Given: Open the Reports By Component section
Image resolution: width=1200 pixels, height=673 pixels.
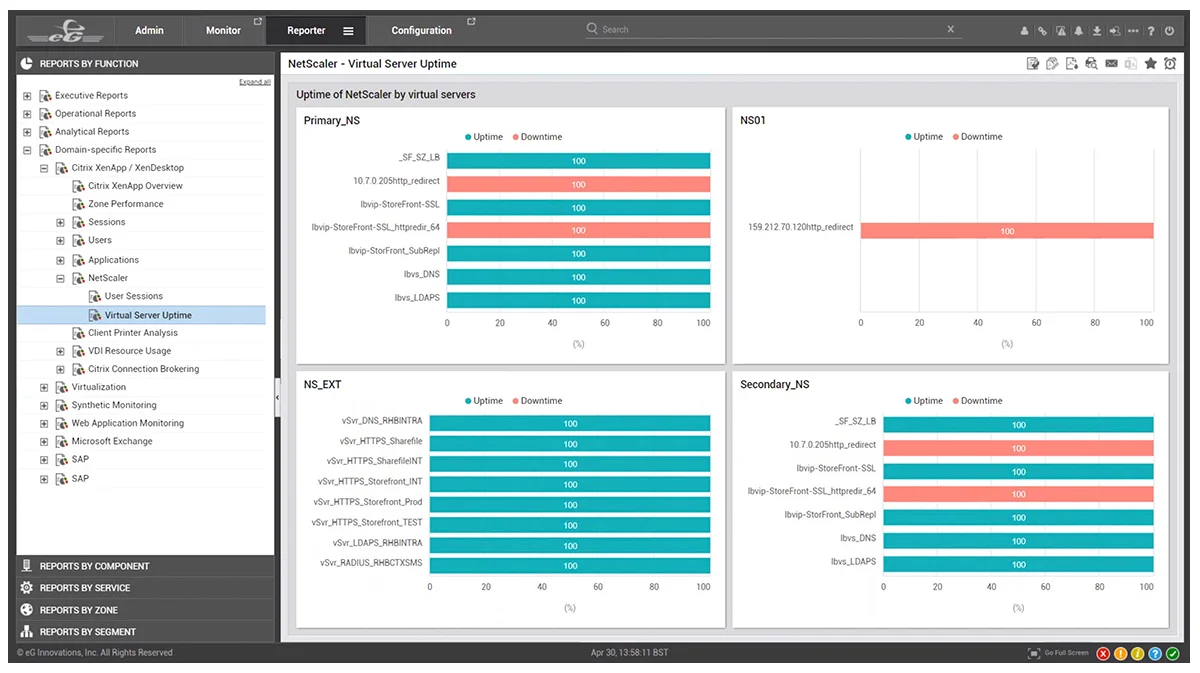Looking at the screenshot, I should click(145, 566).
